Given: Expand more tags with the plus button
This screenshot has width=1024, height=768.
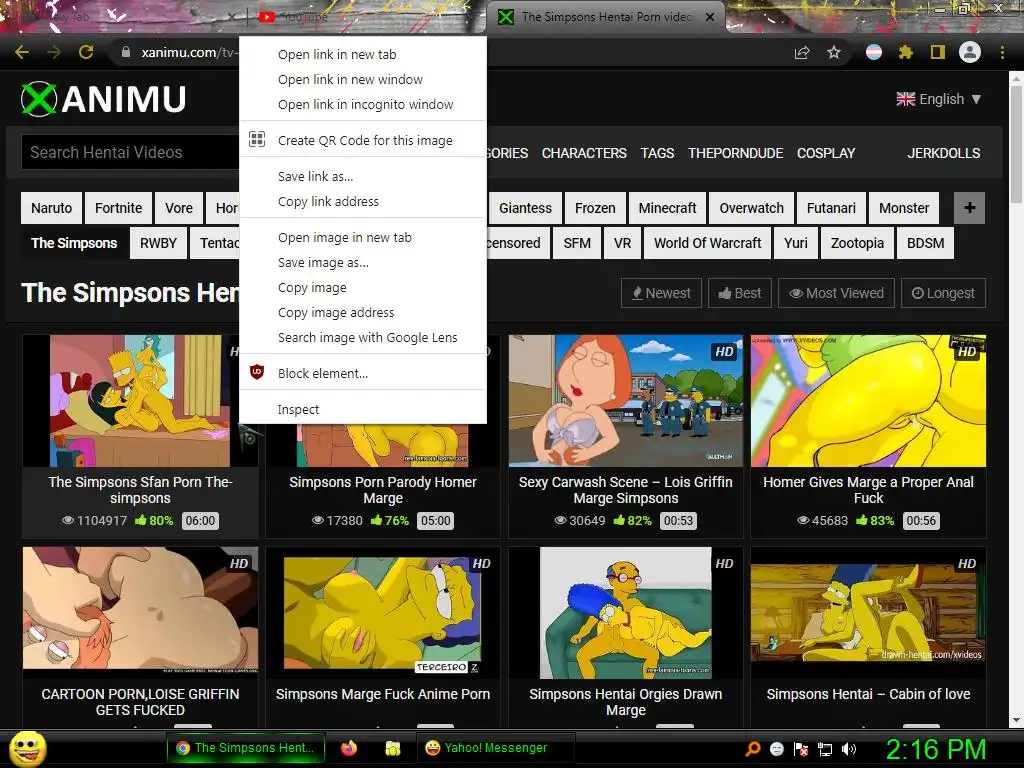Looking at the screenshot, I should (969, 208).
